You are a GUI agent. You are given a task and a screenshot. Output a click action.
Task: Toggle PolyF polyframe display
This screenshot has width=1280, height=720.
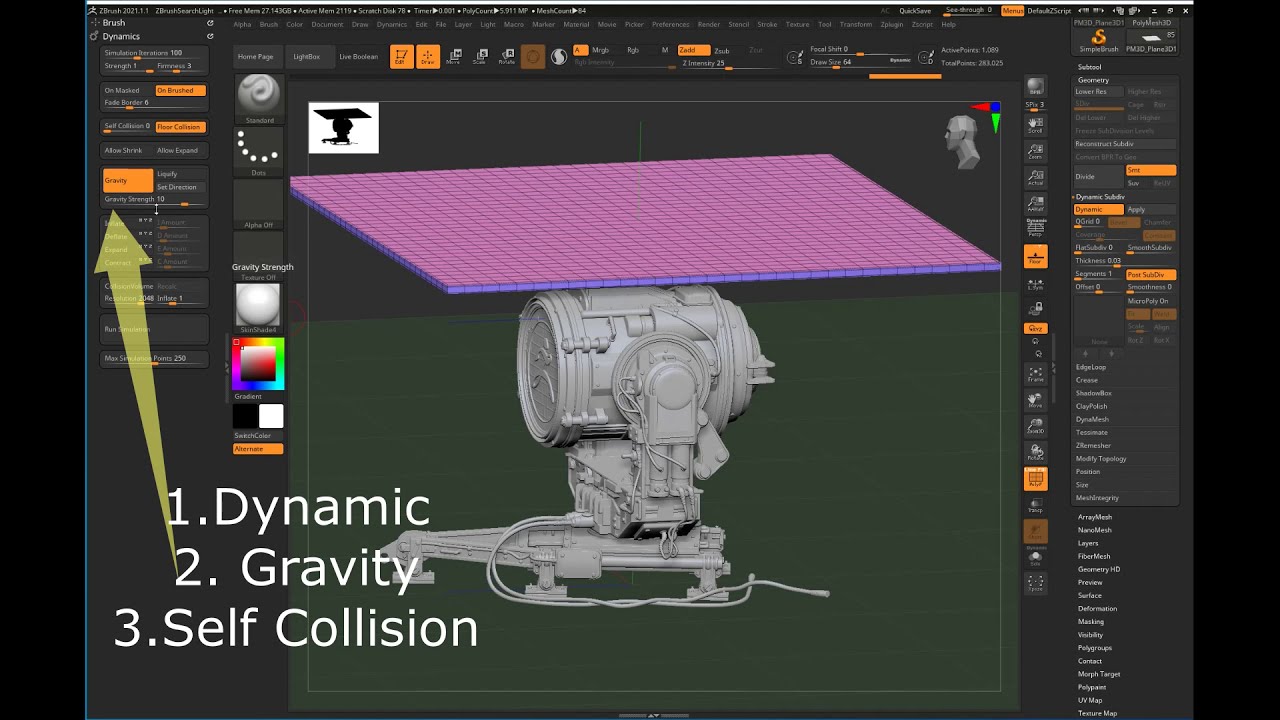point(1035,478)
